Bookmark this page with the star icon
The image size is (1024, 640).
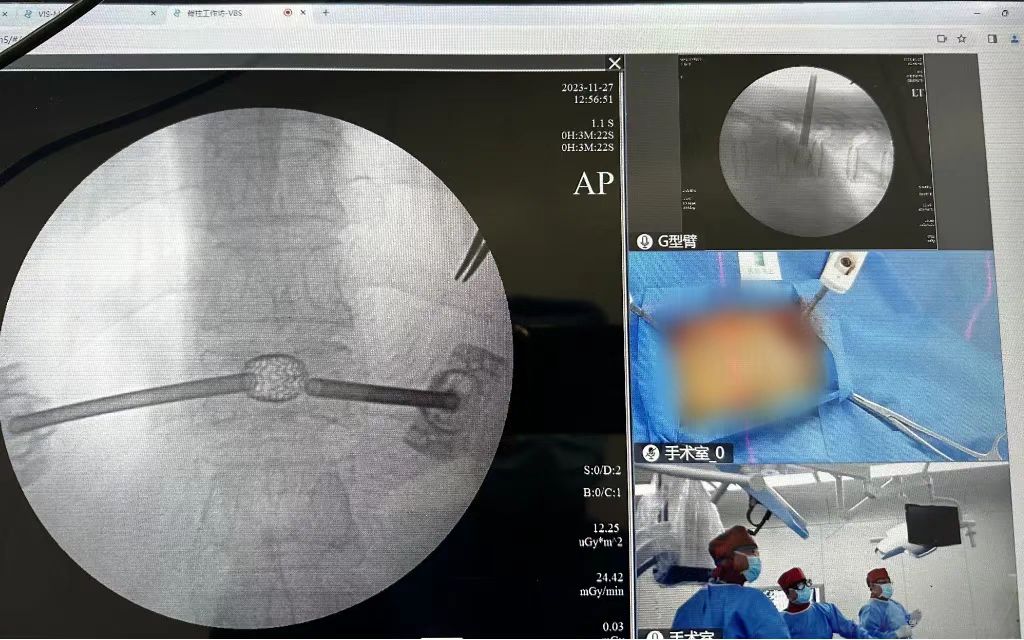pyautogui.click(x=962, y=39)
